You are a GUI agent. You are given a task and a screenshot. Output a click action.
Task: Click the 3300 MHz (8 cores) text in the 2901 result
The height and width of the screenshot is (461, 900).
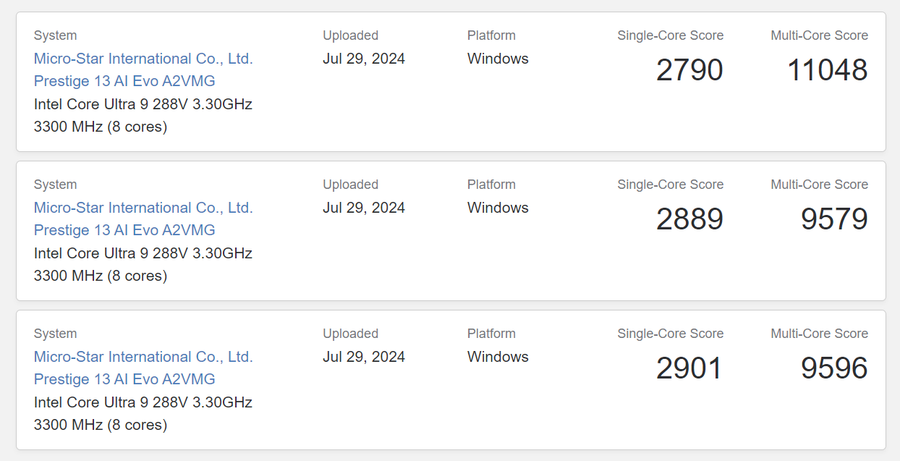coord(100,425)
